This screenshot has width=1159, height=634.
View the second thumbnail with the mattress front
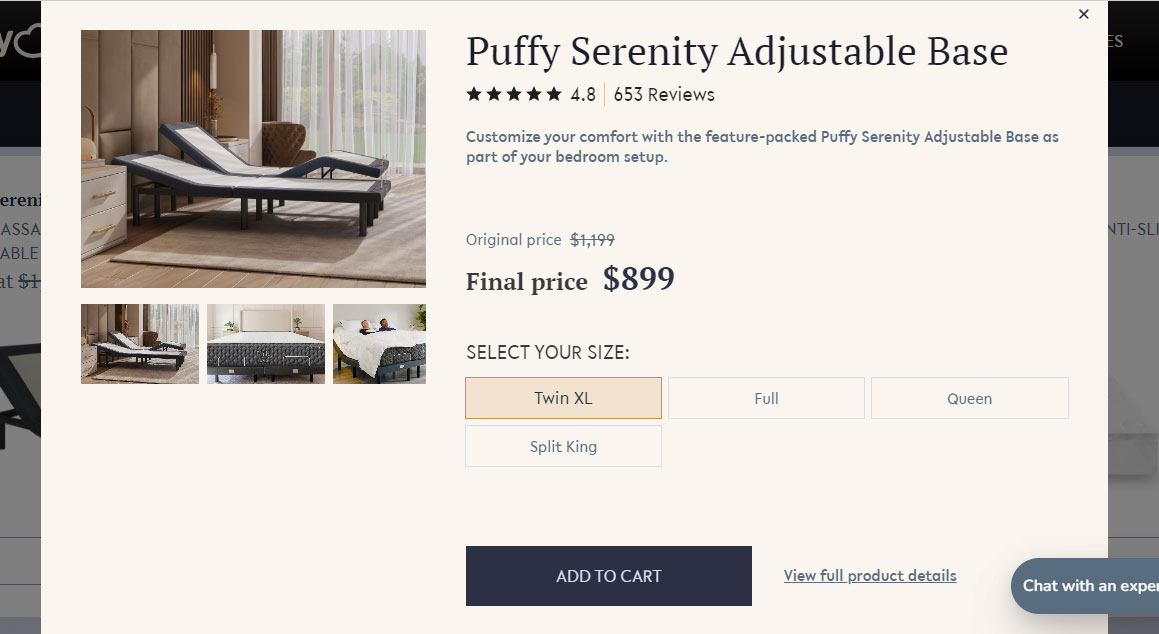coord(266,344)
